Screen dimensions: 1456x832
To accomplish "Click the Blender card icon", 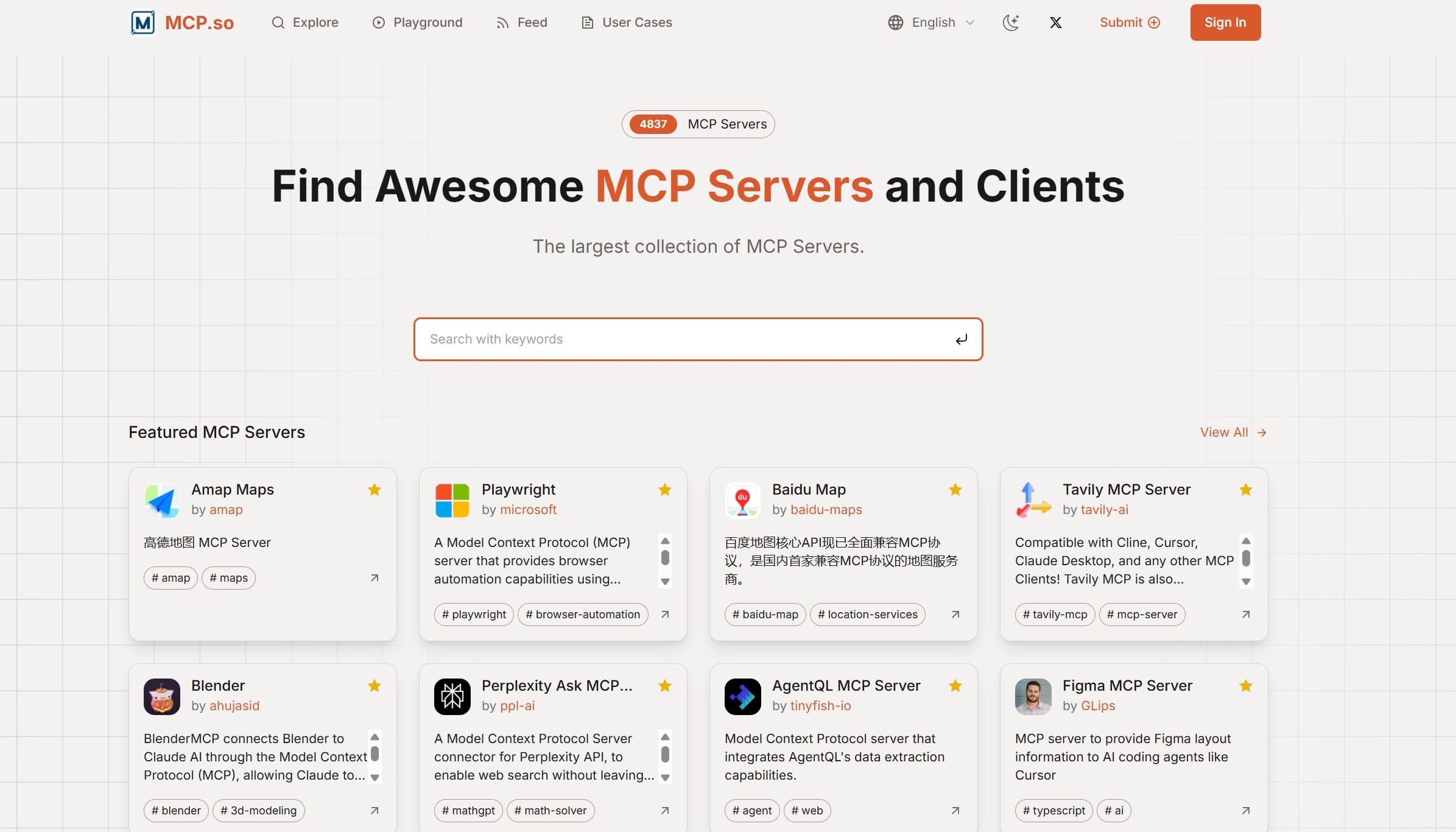I will [161, 696].
